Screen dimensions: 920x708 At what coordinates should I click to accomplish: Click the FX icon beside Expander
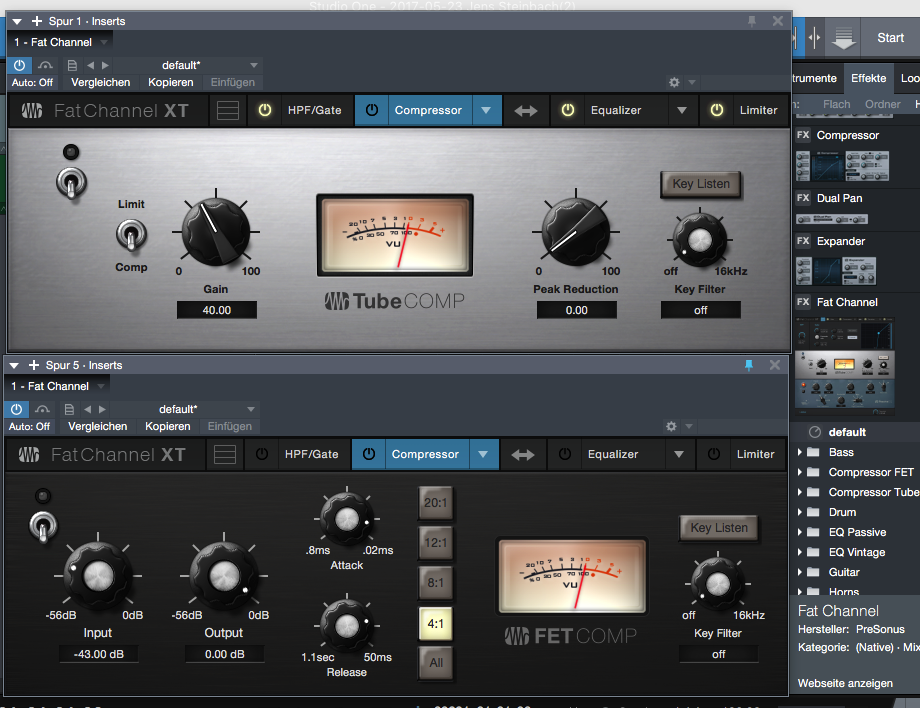[x=803, y=241]
